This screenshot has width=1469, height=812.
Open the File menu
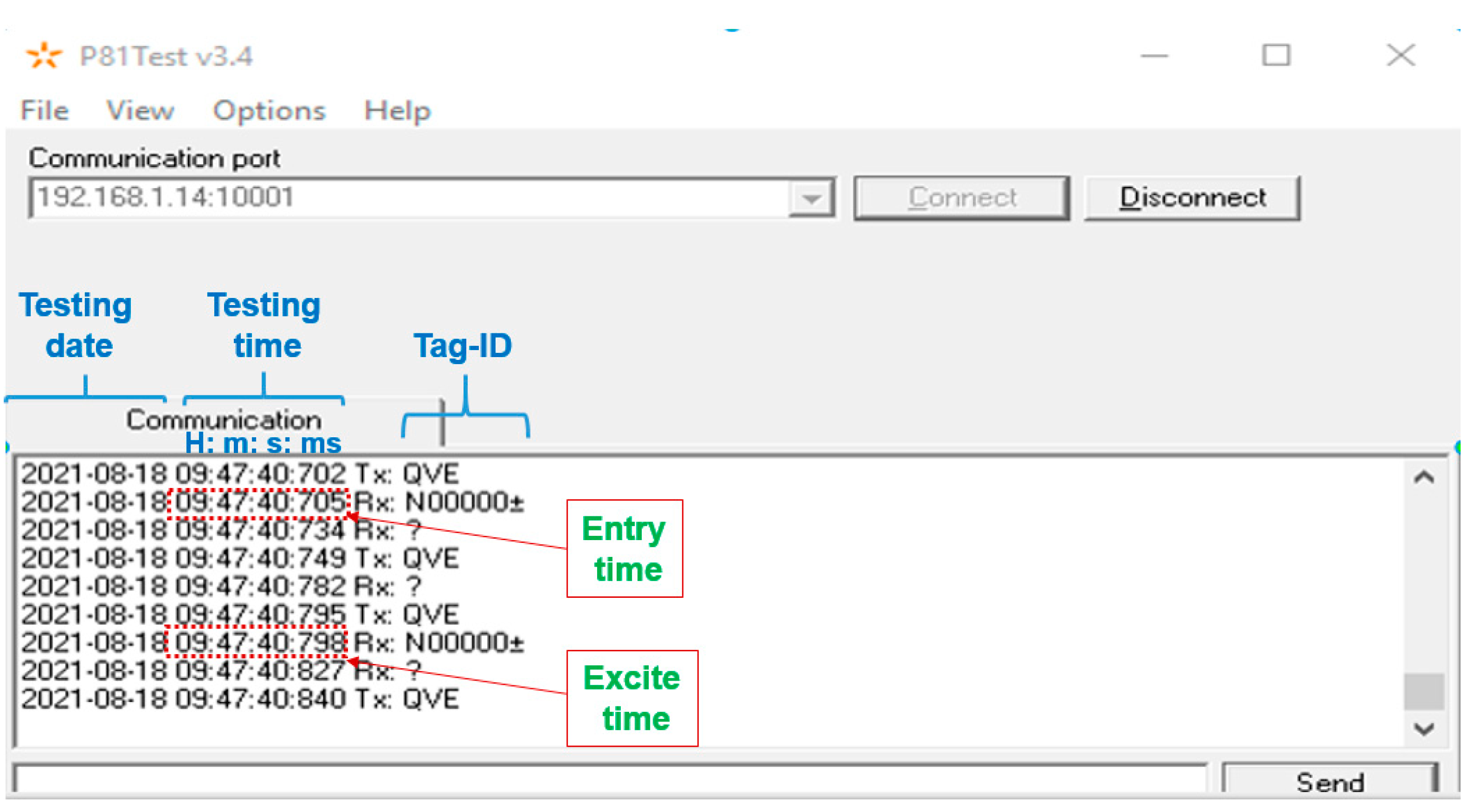tap(45, 111)
